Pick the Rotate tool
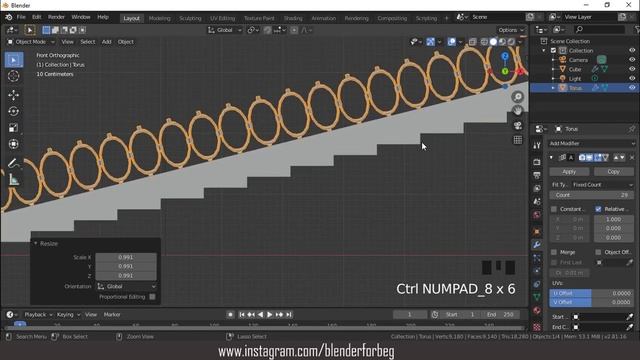640x360 pixels. click(x=13, y=111)
